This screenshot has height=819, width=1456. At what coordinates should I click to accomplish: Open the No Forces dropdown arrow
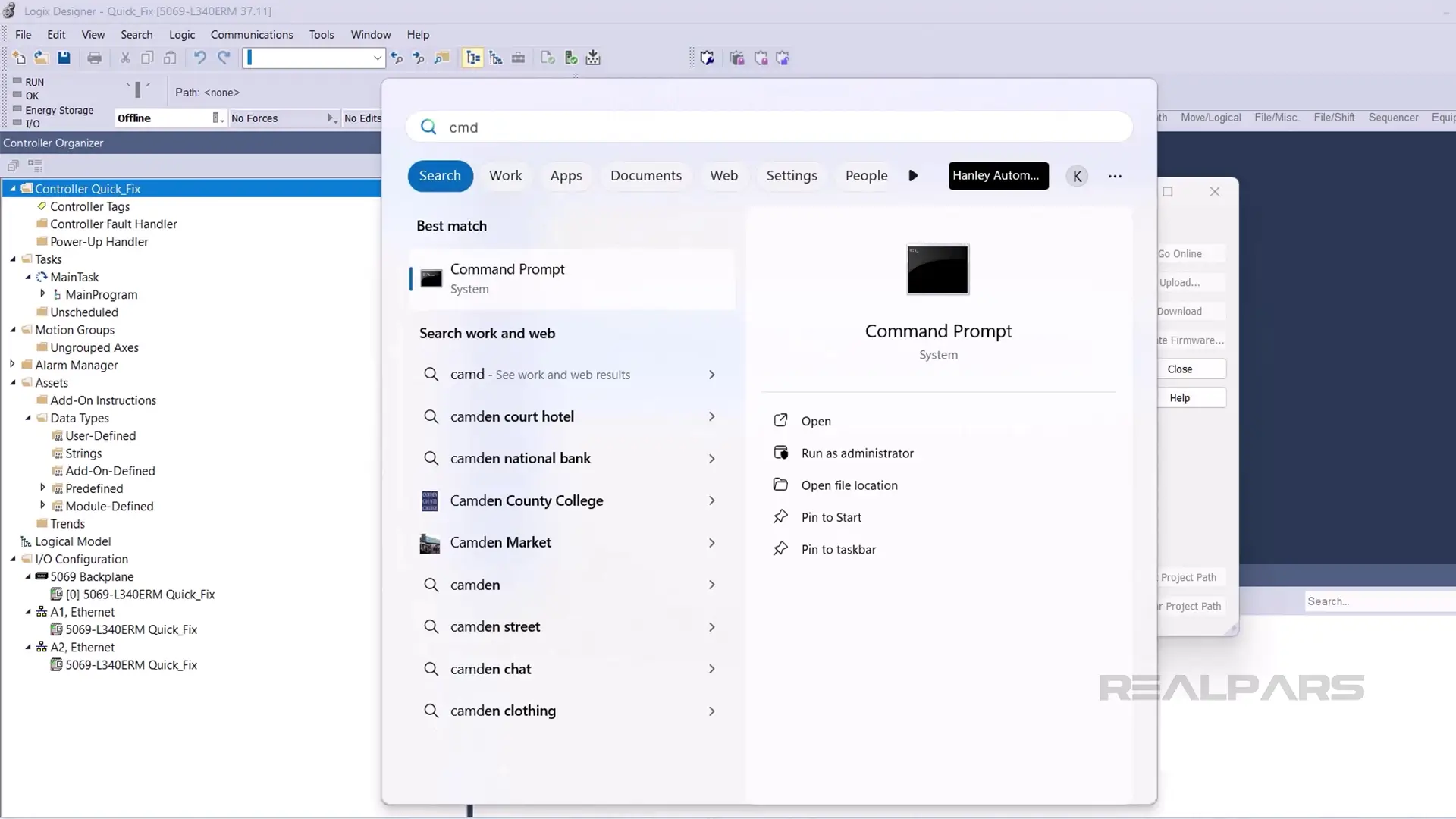331,118
